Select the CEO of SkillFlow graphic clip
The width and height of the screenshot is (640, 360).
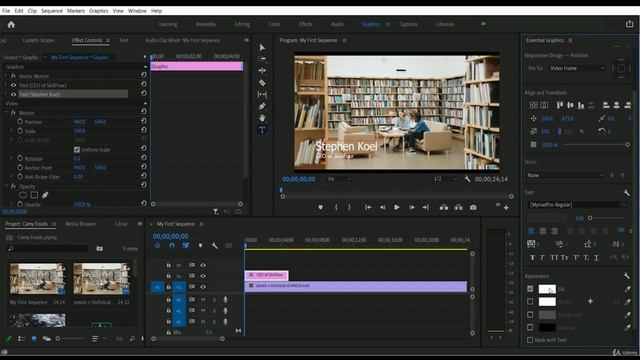click(x=267, y=276)
